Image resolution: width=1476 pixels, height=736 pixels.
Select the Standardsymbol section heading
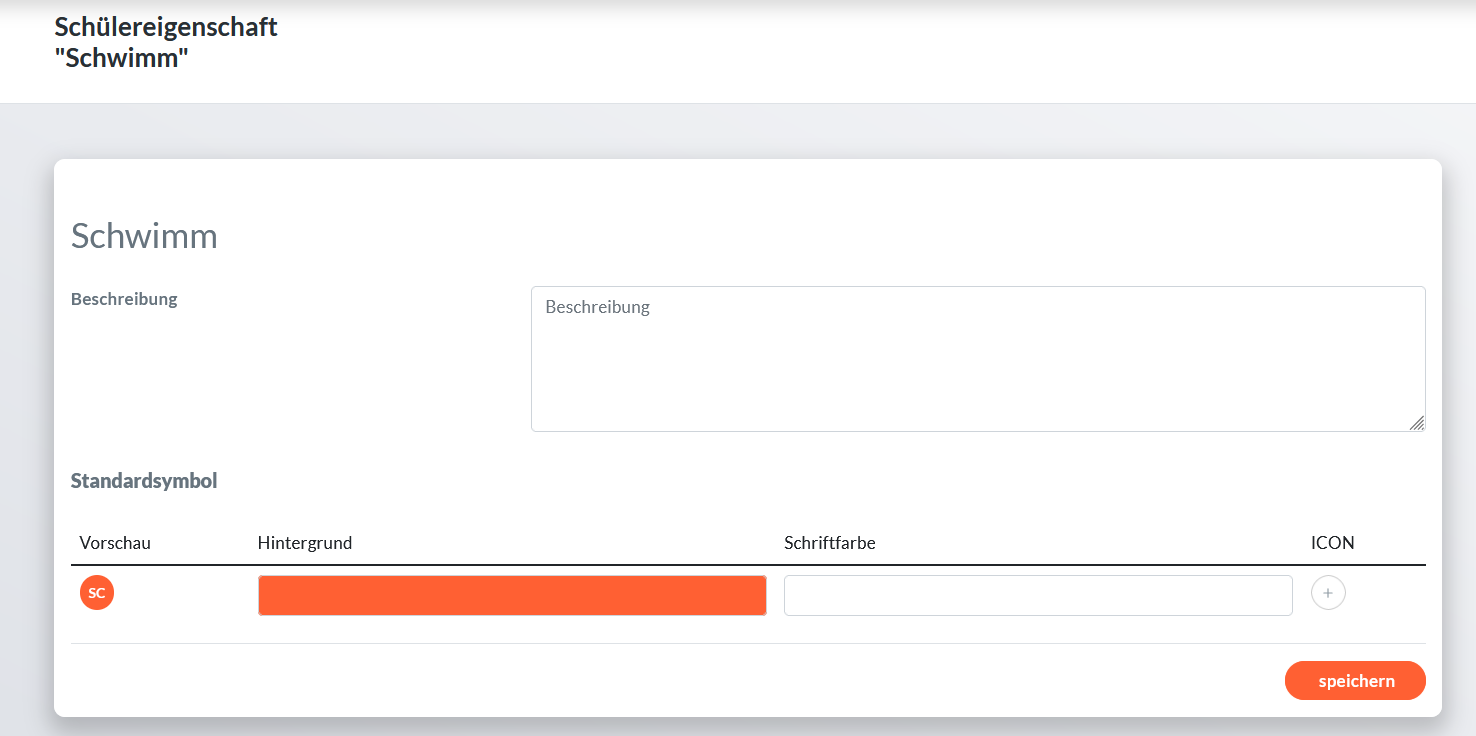[144, 481]
